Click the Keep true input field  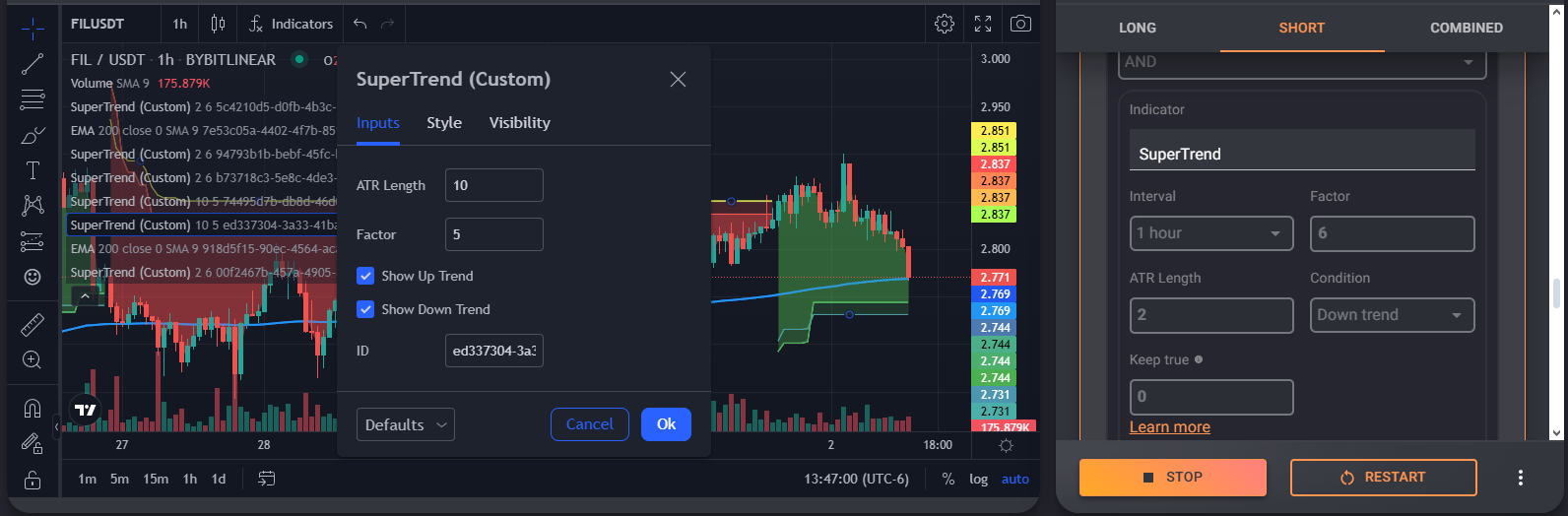coord(1211,397)
